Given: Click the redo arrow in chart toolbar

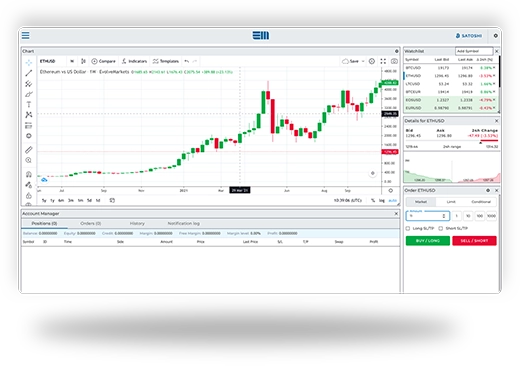Looking at the screenshot, I should point(195,61).
